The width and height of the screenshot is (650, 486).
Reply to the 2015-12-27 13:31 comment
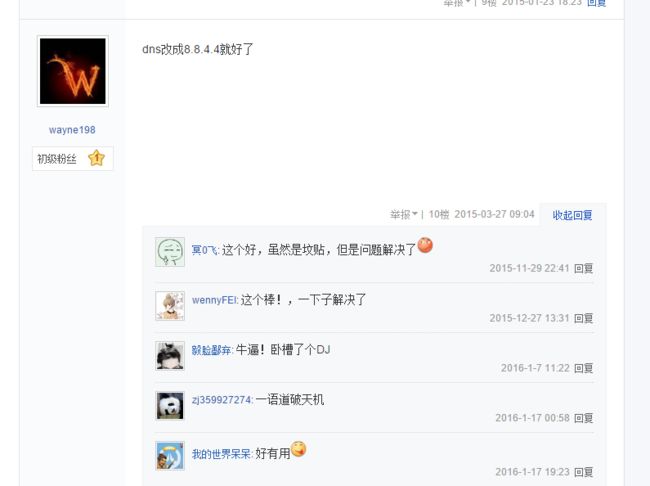point(583,318)
